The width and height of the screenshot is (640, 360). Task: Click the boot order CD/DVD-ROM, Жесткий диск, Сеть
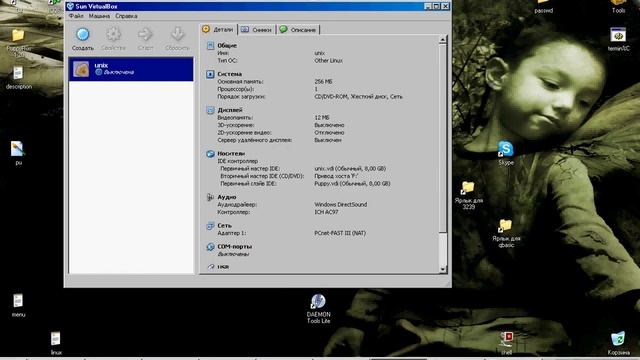358,97
